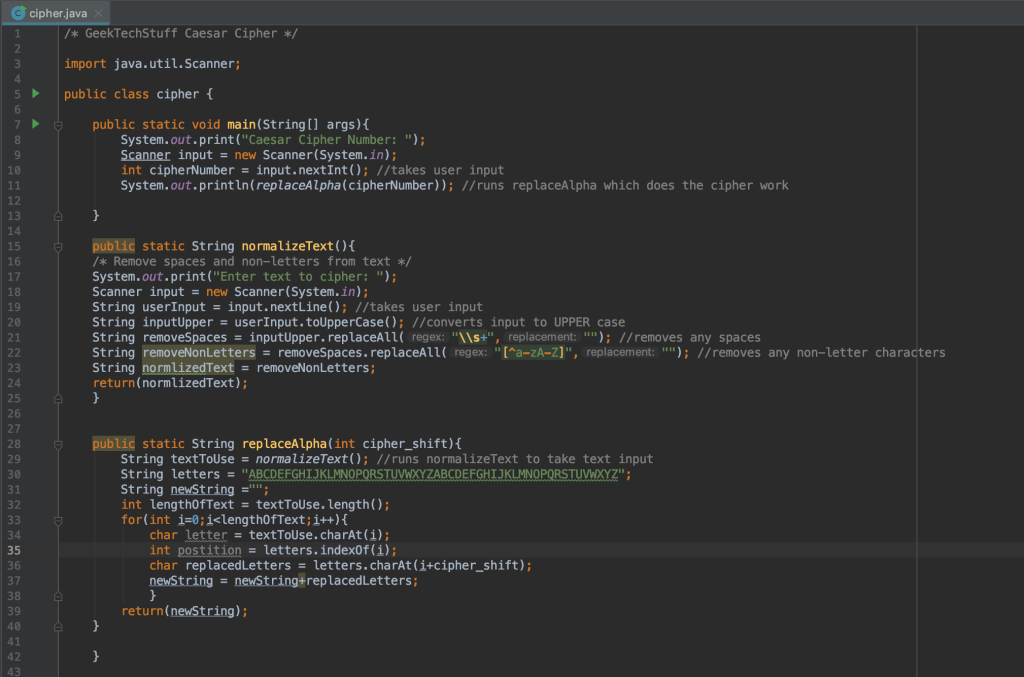1024x677 pixels.
Task: Click the "replacement:" hint on line 22
Action: coord(620,353)
